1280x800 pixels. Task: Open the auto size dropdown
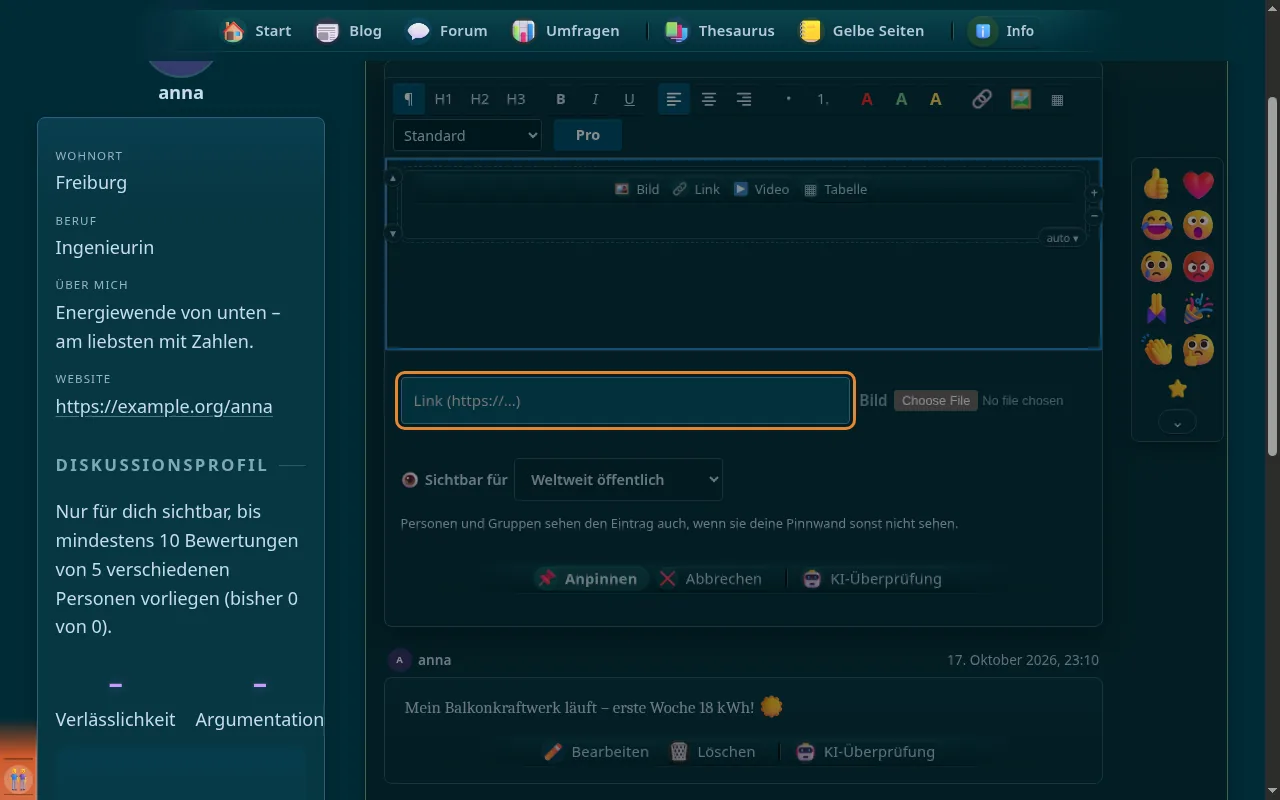1062,238
